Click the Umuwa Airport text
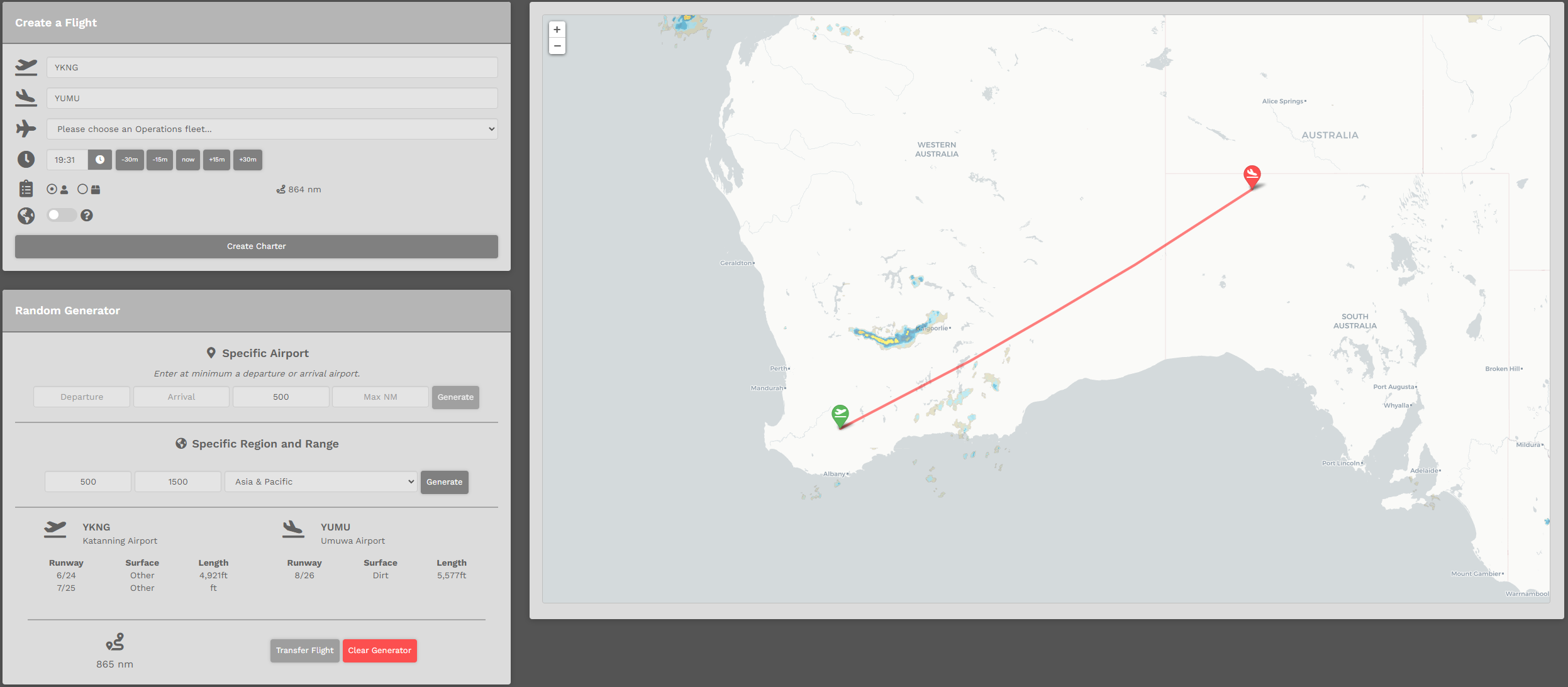Screen dimensions: 1568x687 tap(353, 541)
